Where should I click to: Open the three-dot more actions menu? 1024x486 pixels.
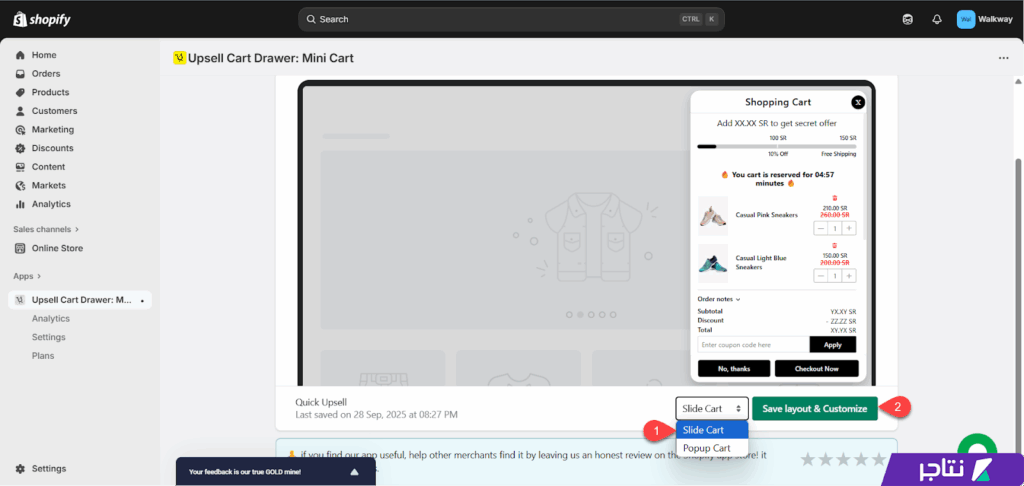click(x=1003, y=58)
